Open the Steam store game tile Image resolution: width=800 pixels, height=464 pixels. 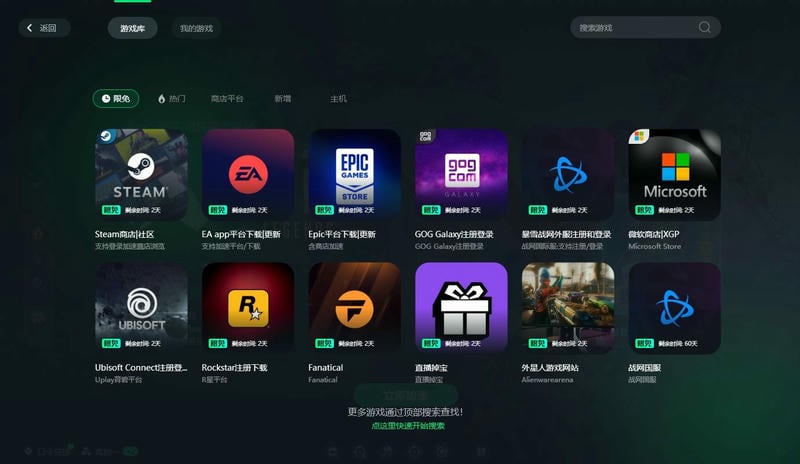coord(141,175)
